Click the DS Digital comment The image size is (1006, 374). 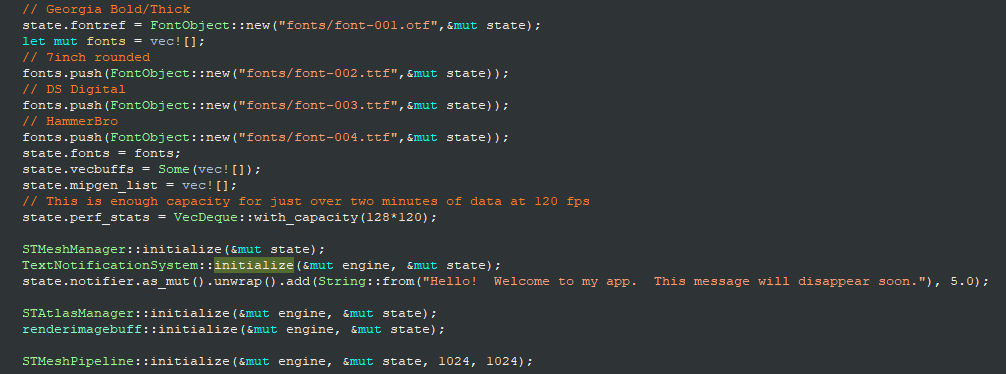(x=74, y=90)
